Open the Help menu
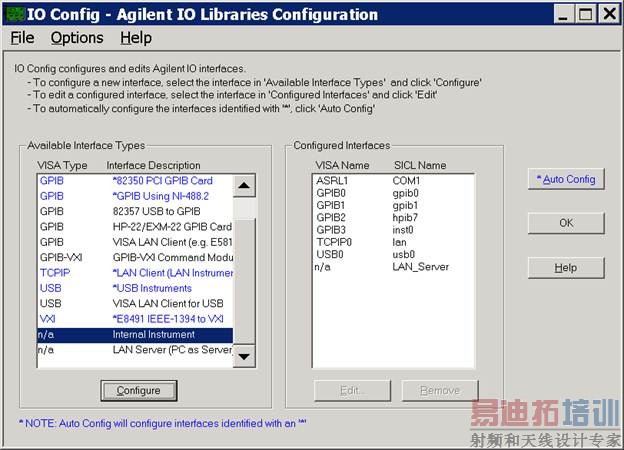 [x=136, y=38]
